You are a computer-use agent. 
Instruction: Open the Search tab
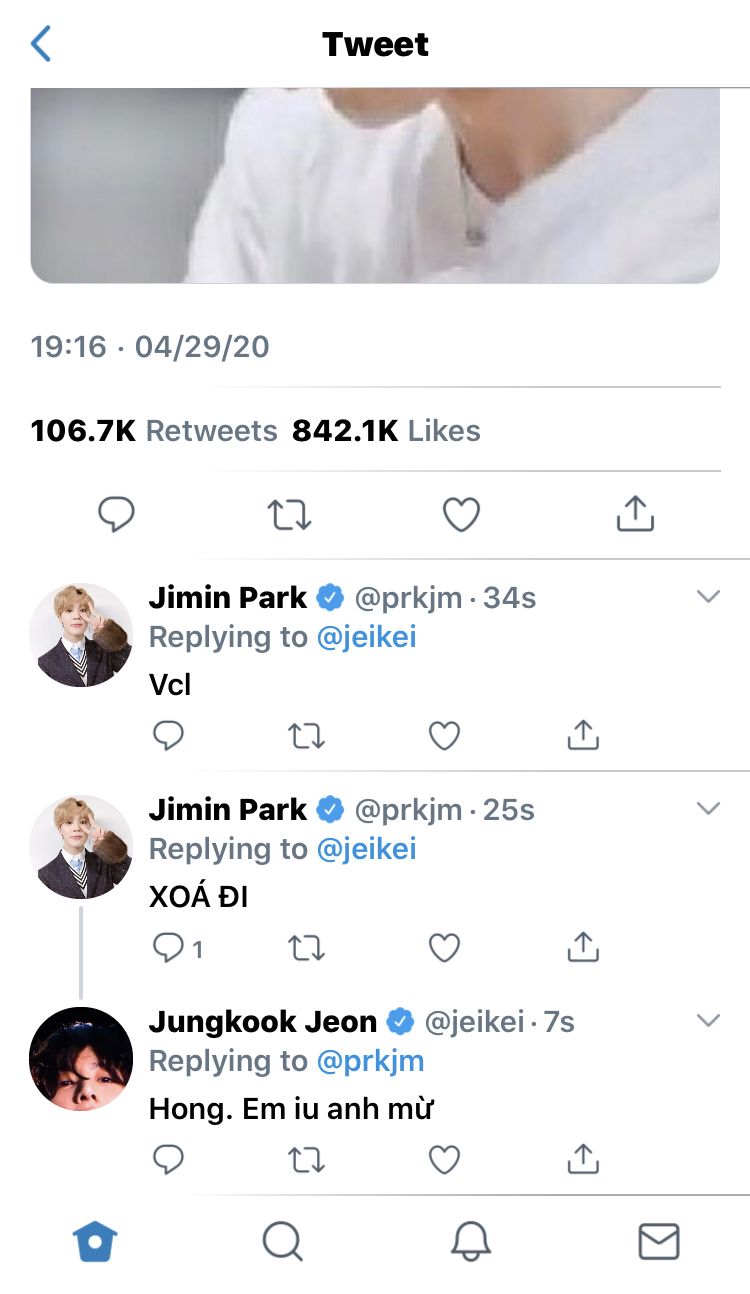pos(283,1242)
